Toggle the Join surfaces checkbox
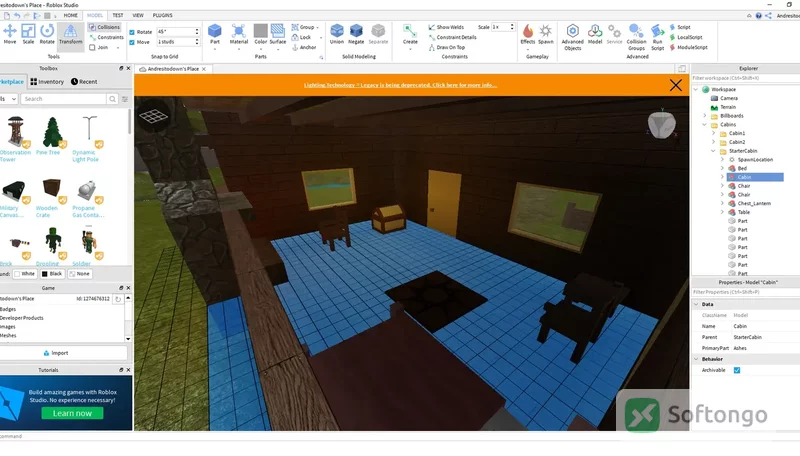The height and width of the screenshot is (456, 800). [x=92, y=47]
